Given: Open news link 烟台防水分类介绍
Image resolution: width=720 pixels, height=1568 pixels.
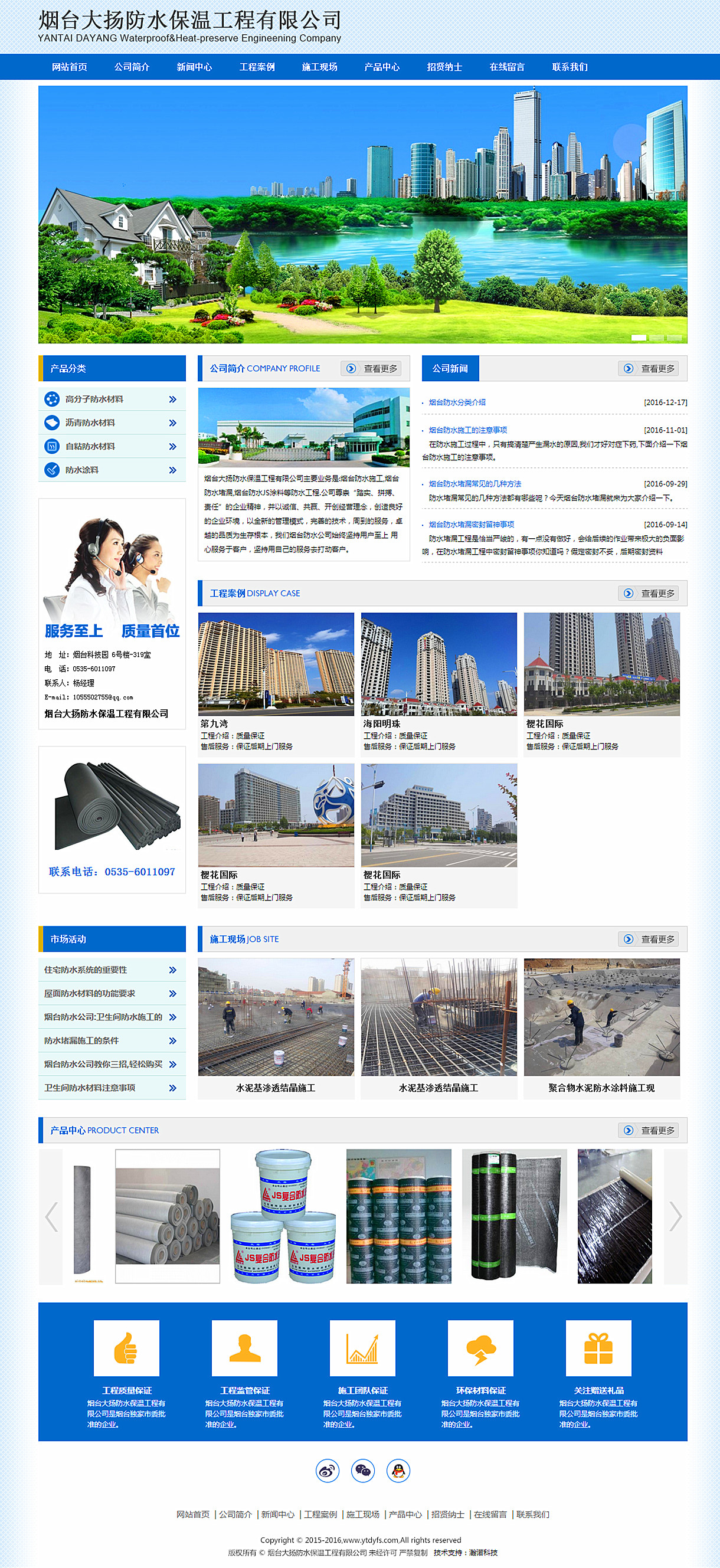Looking at the screenshot, I should coord(457,402).
